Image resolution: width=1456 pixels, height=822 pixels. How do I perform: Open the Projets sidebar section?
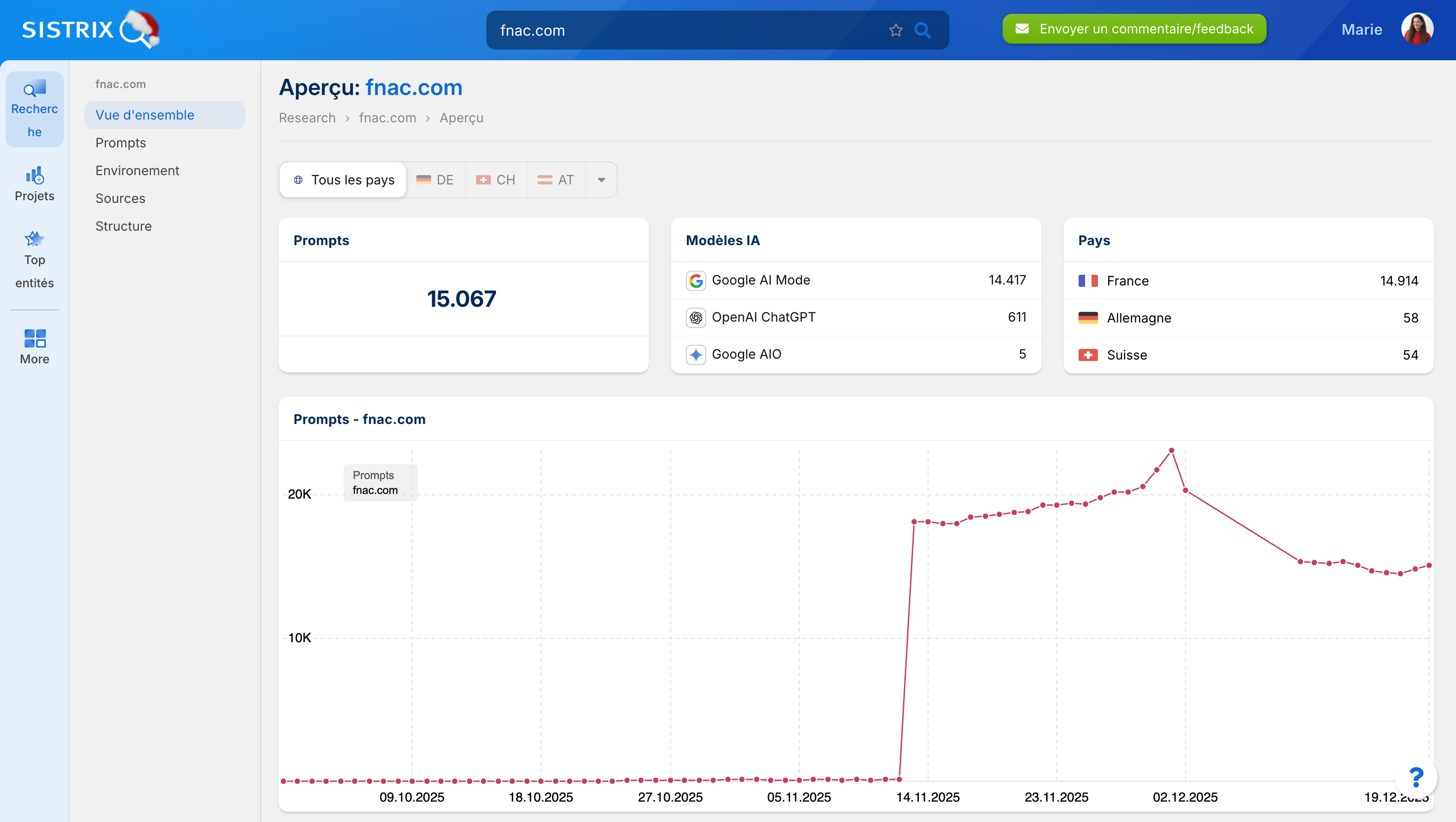point(34,184)
